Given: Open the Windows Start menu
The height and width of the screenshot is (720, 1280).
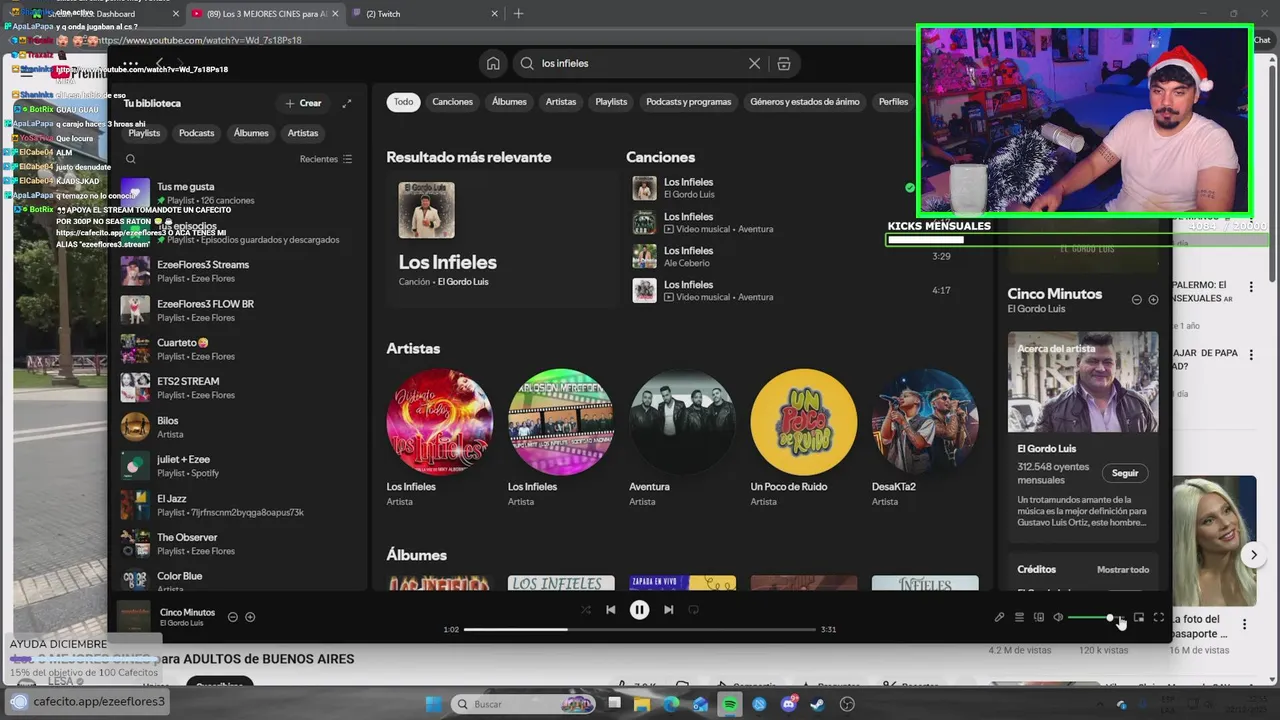Looking at the screenshot, I should 434,704.
